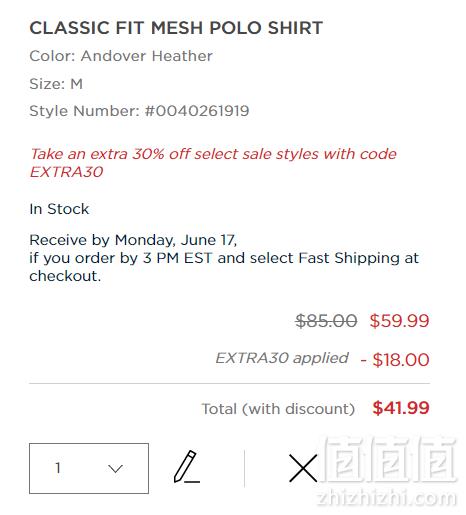Viewport: 466px width, 515px height.
Task: Click the Fast Shipping at checkout note
Action: (224, 267)
